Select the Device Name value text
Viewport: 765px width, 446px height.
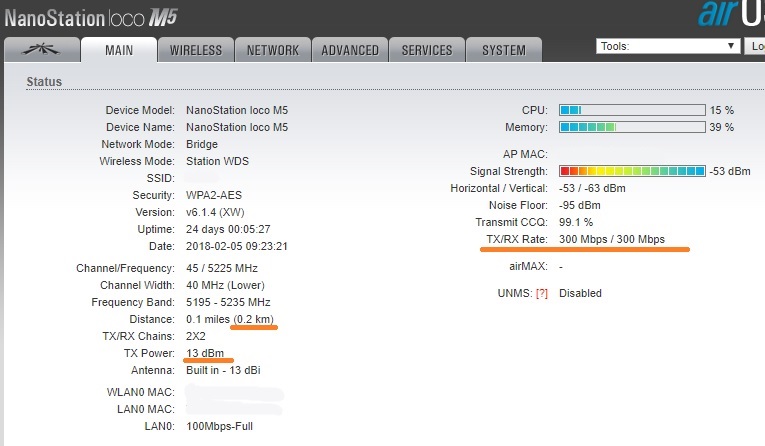click(237, 127)
